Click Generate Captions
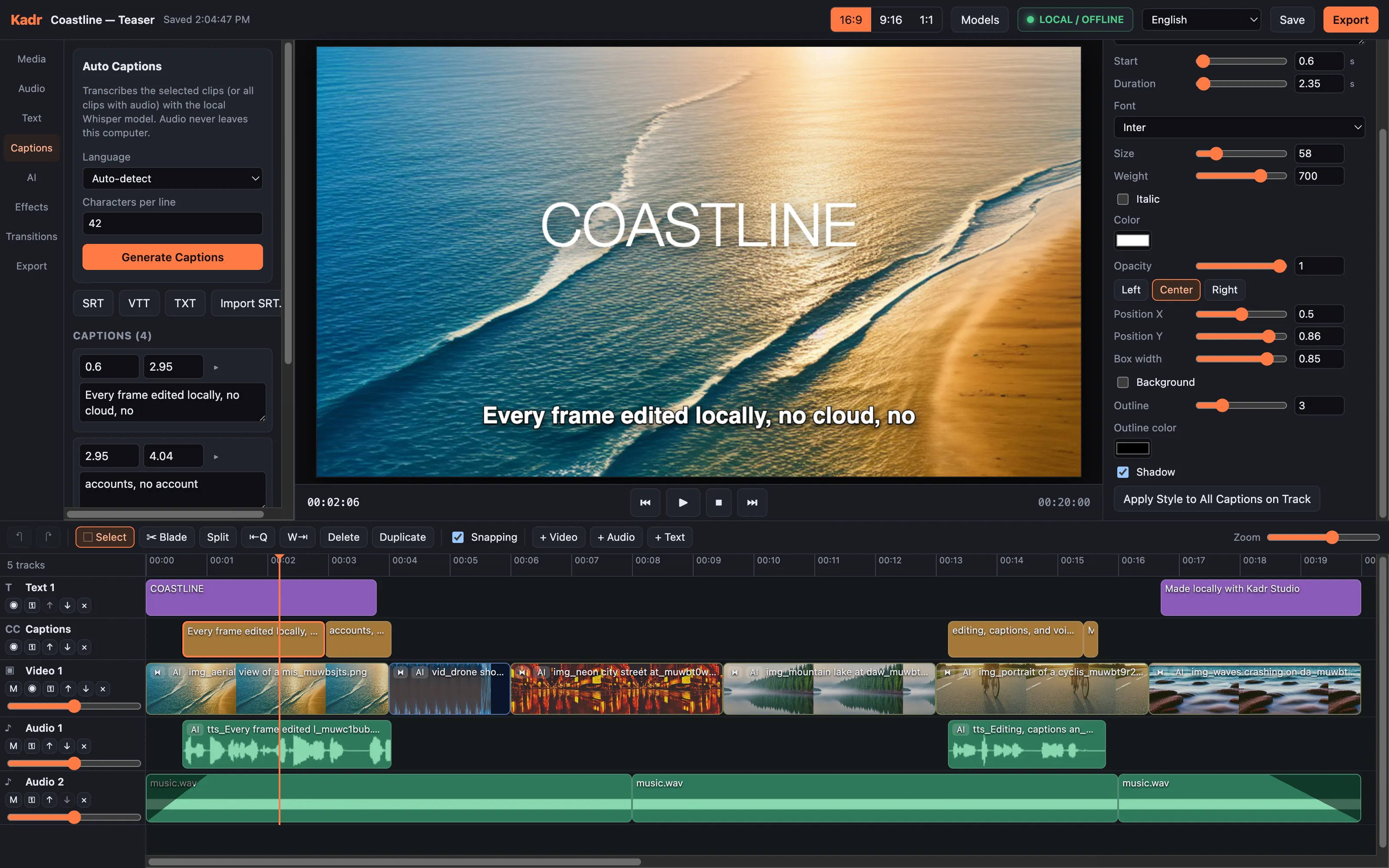The image size is (1389, 868). (x=173, y=257)
